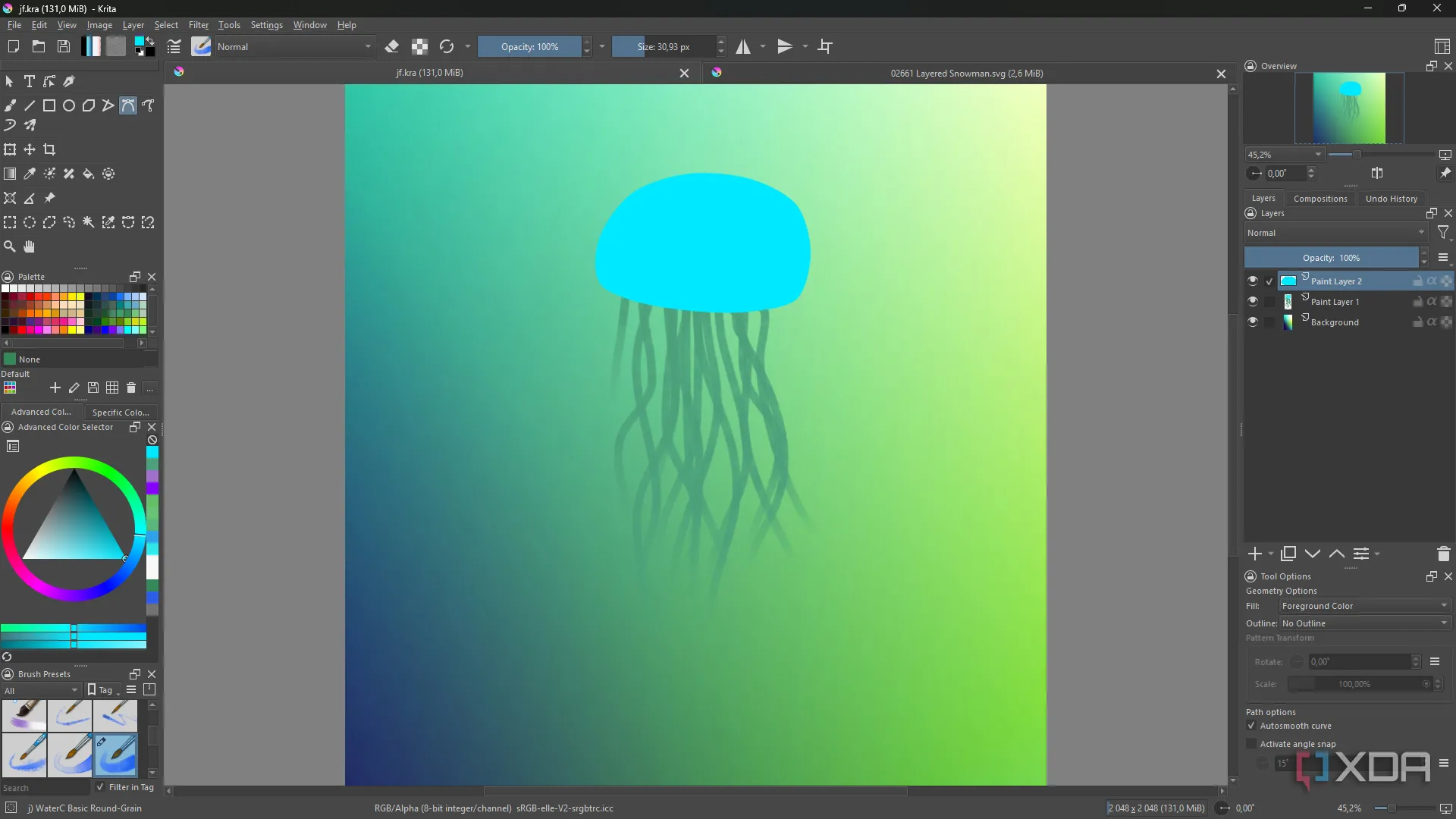
Task: Select the Transform tool
Action: point(10,149)
